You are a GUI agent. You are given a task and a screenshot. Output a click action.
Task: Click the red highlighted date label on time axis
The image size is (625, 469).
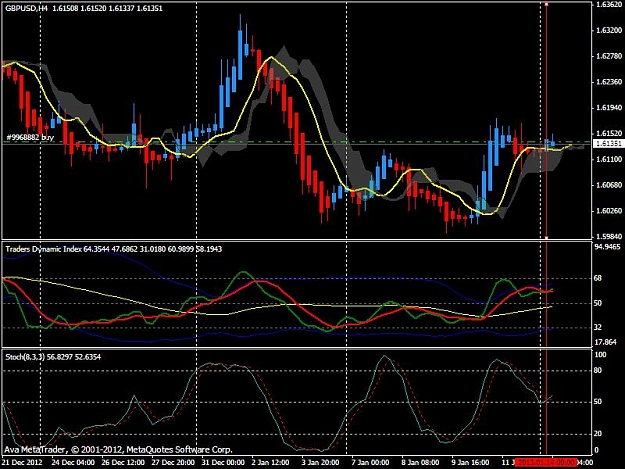[x=546, y=463]
